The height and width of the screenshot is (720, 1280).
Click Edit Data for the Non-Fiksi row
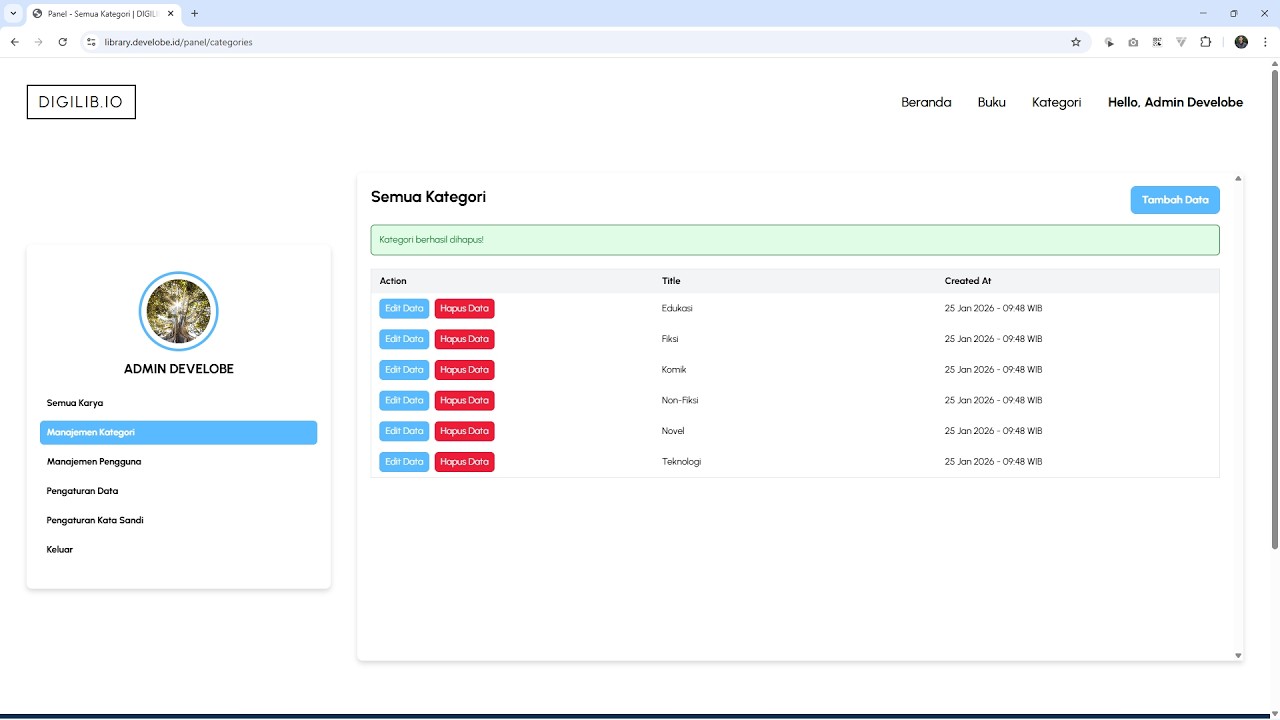[x=404, y=401]
